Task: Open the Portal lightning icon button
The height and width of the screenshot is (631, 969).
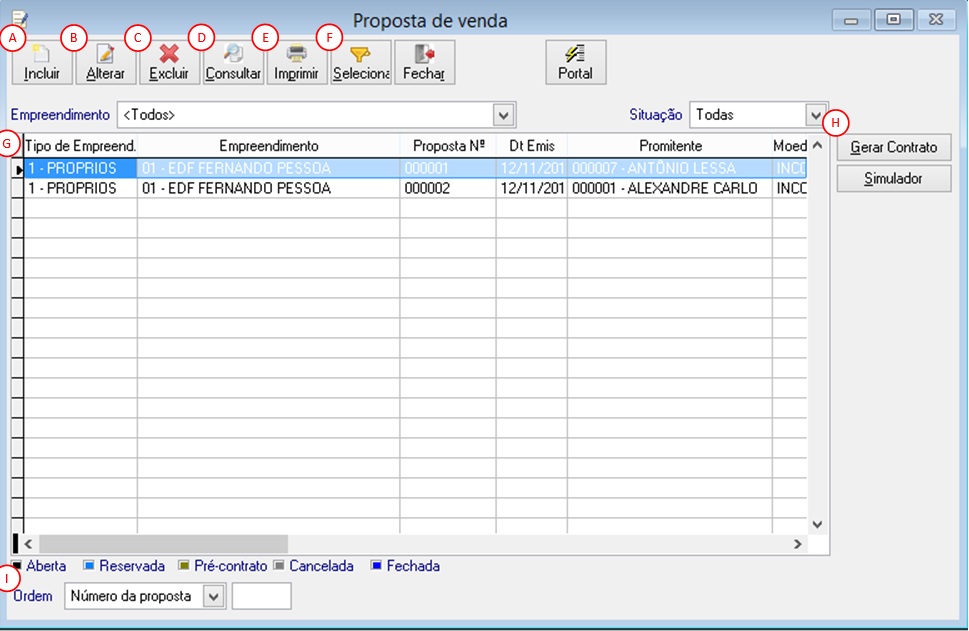Action: [575, 62]
